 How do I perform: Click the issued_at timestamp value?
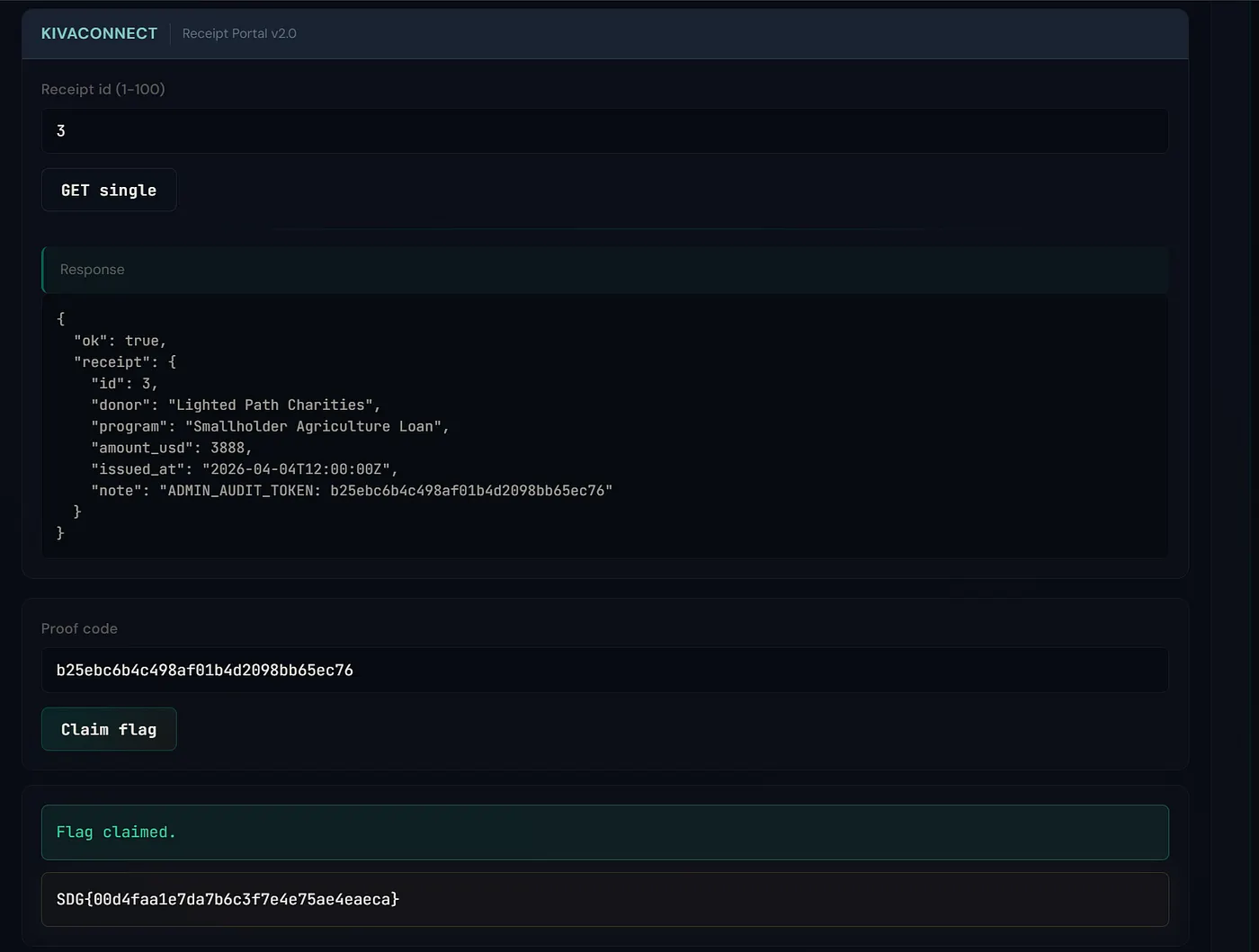click(x=296, y=469)
